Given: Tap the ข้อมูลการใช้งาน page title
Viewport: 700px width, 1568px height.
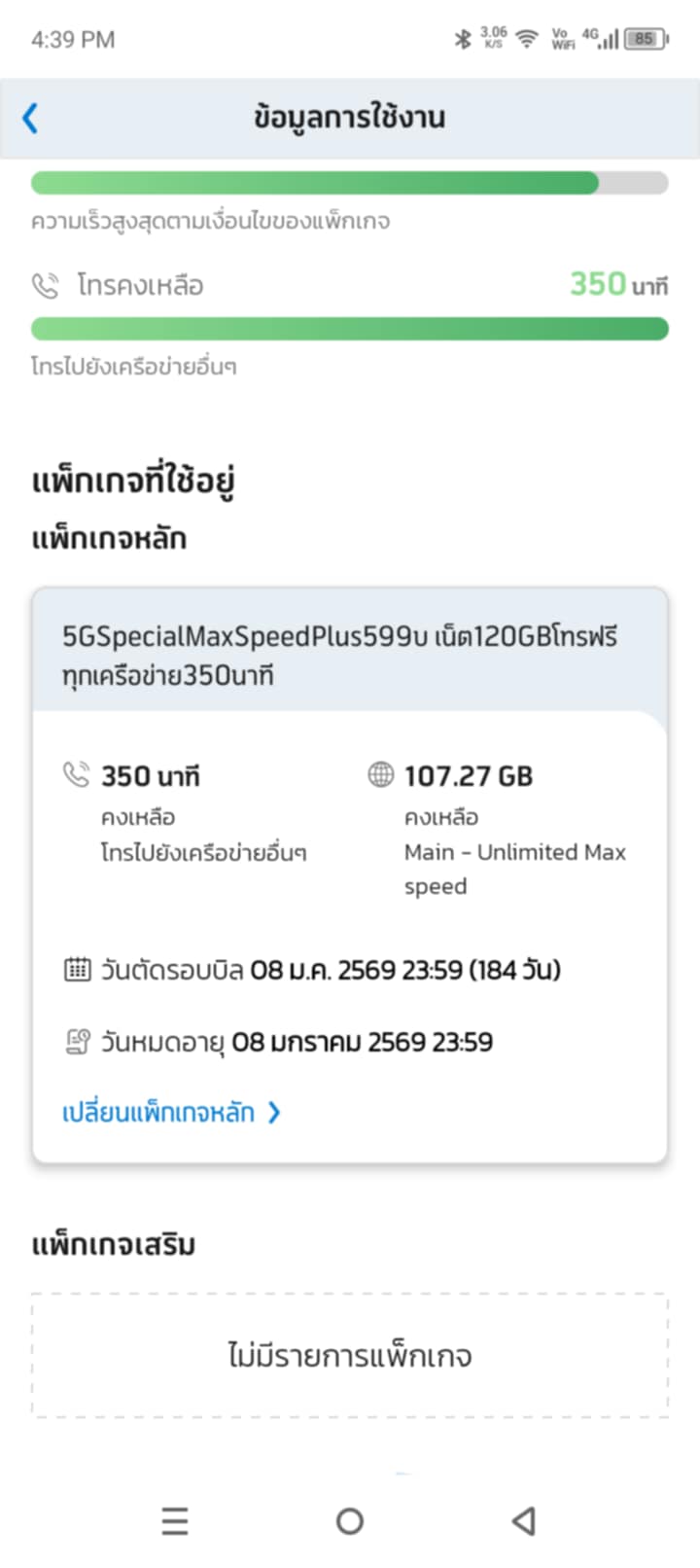Looking at the screenshot, I should tap(350, 118).
